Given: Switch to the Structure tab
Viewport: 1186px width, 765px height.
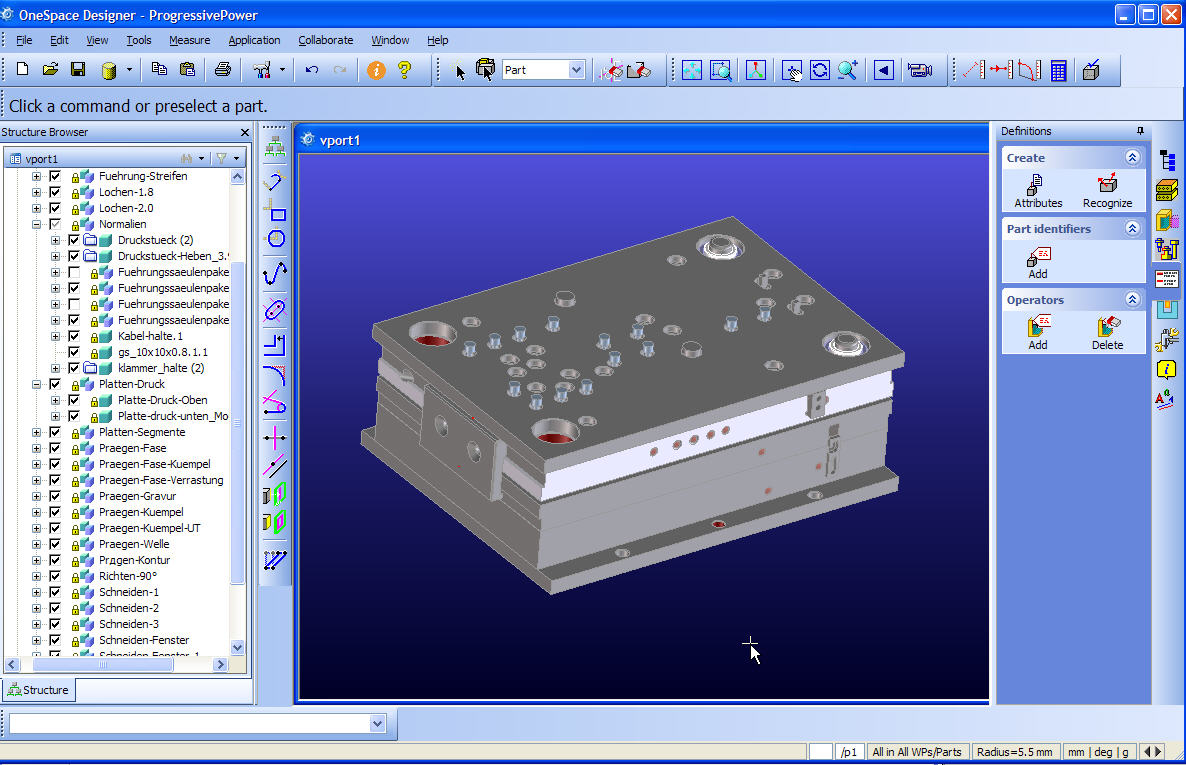Looking at the screenshot, I should 39,690.
